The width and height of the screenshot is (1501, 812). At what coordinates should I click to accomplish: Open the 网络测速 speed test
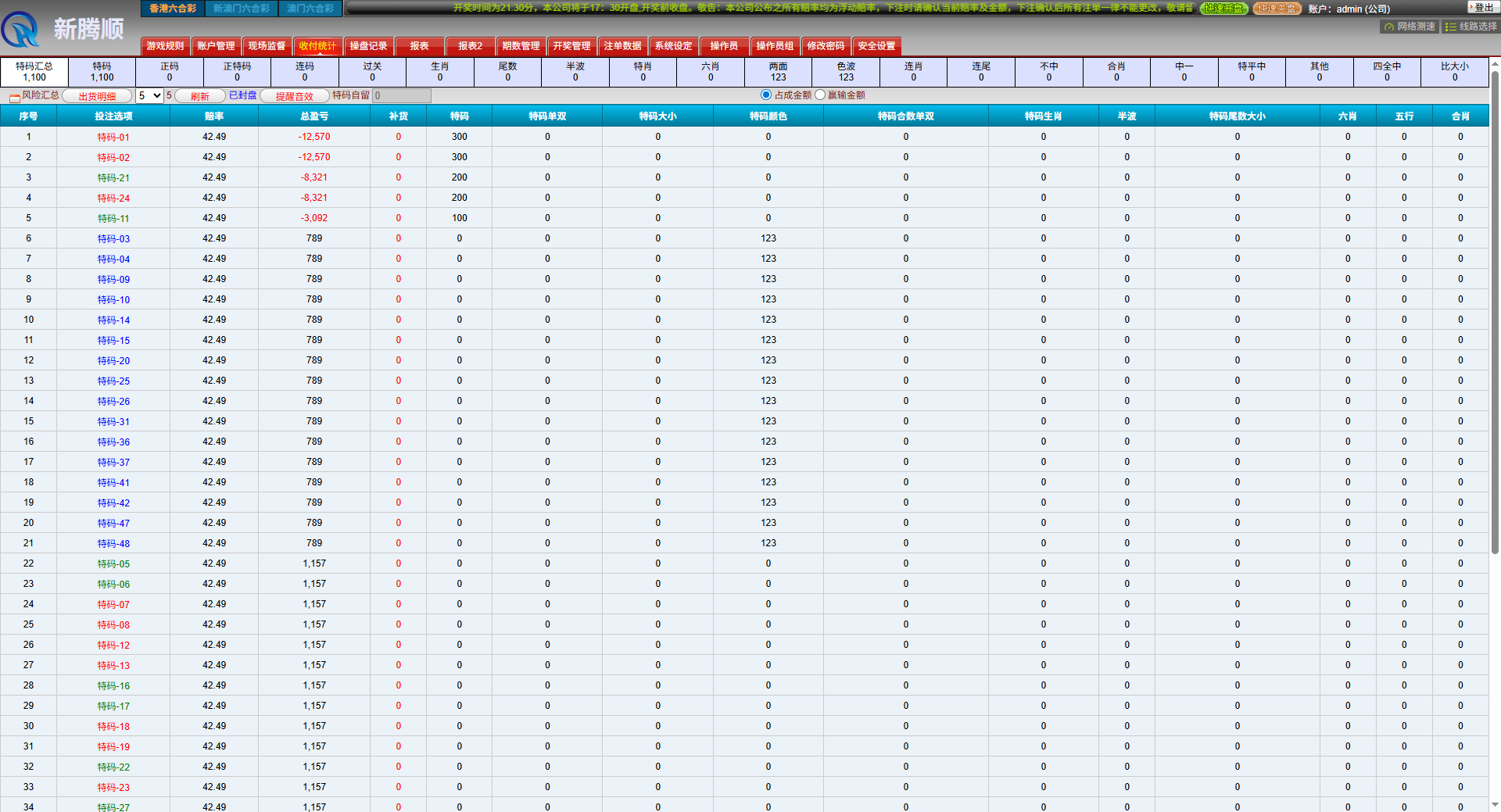point(1409,27)
